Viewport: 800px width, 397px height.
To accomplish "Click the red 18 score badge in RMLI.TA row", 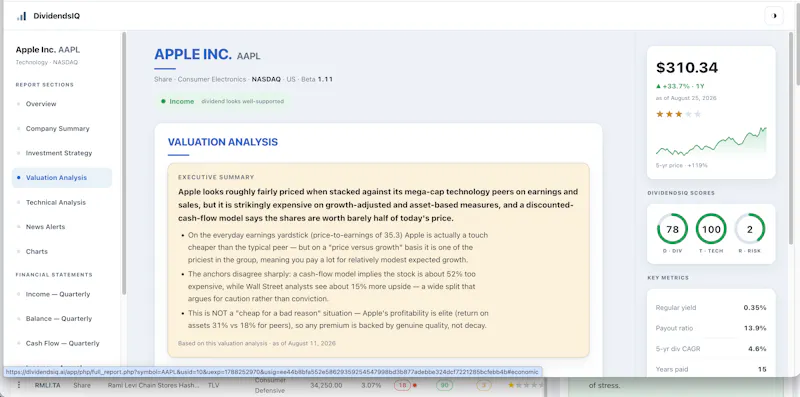I will [403, 386].
